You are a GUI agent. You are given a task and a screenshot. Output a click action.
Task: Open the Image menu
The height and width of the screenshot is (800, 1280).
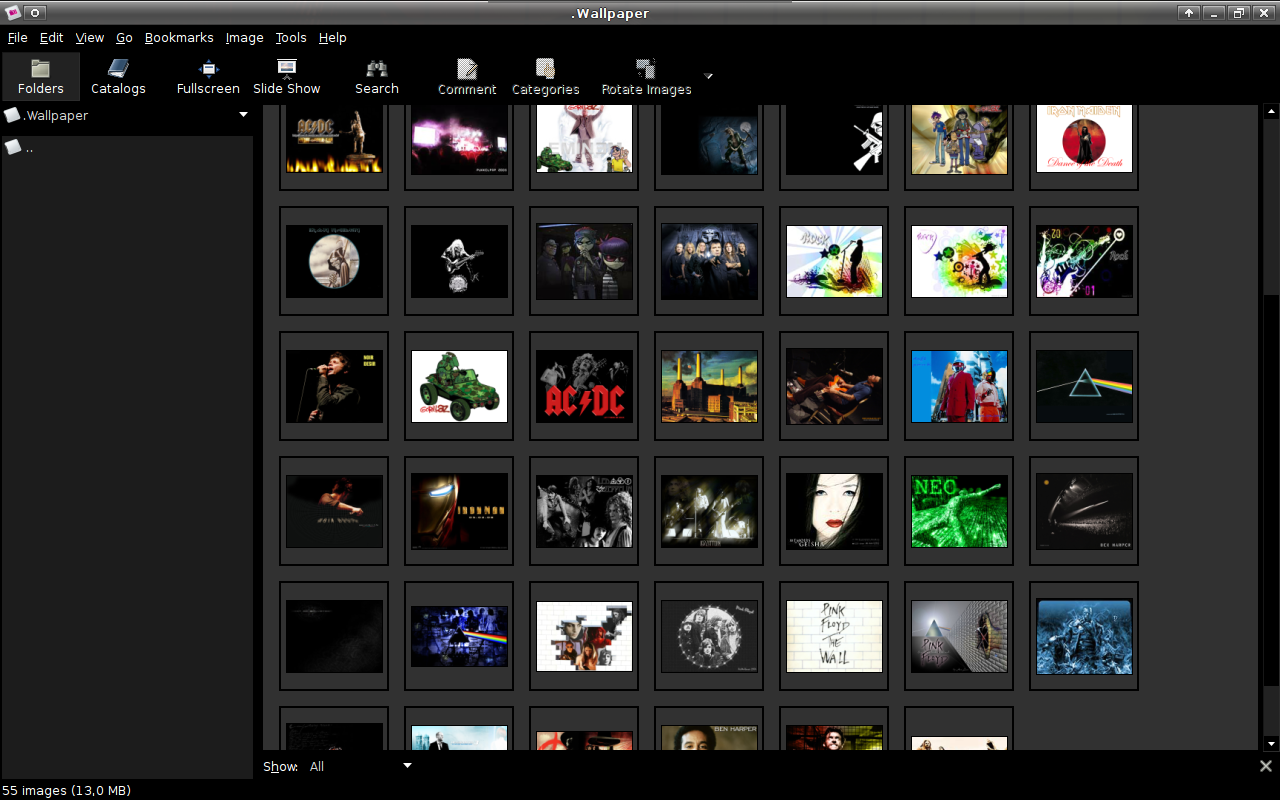click(x=244, y=38)
